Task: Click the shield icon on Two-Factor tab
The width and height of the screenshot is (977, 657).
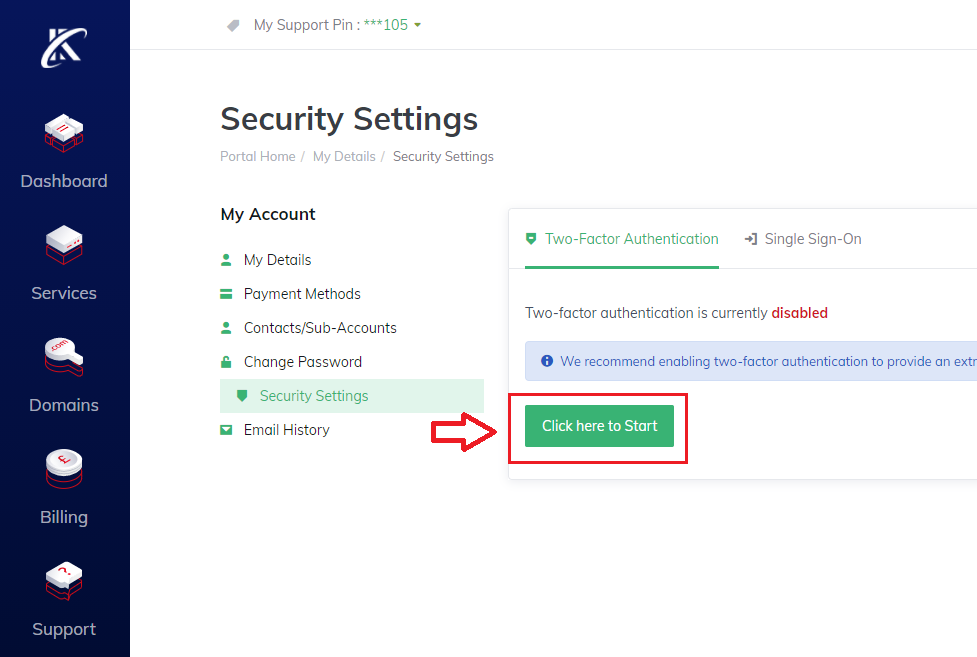Action: pos(531,239)
